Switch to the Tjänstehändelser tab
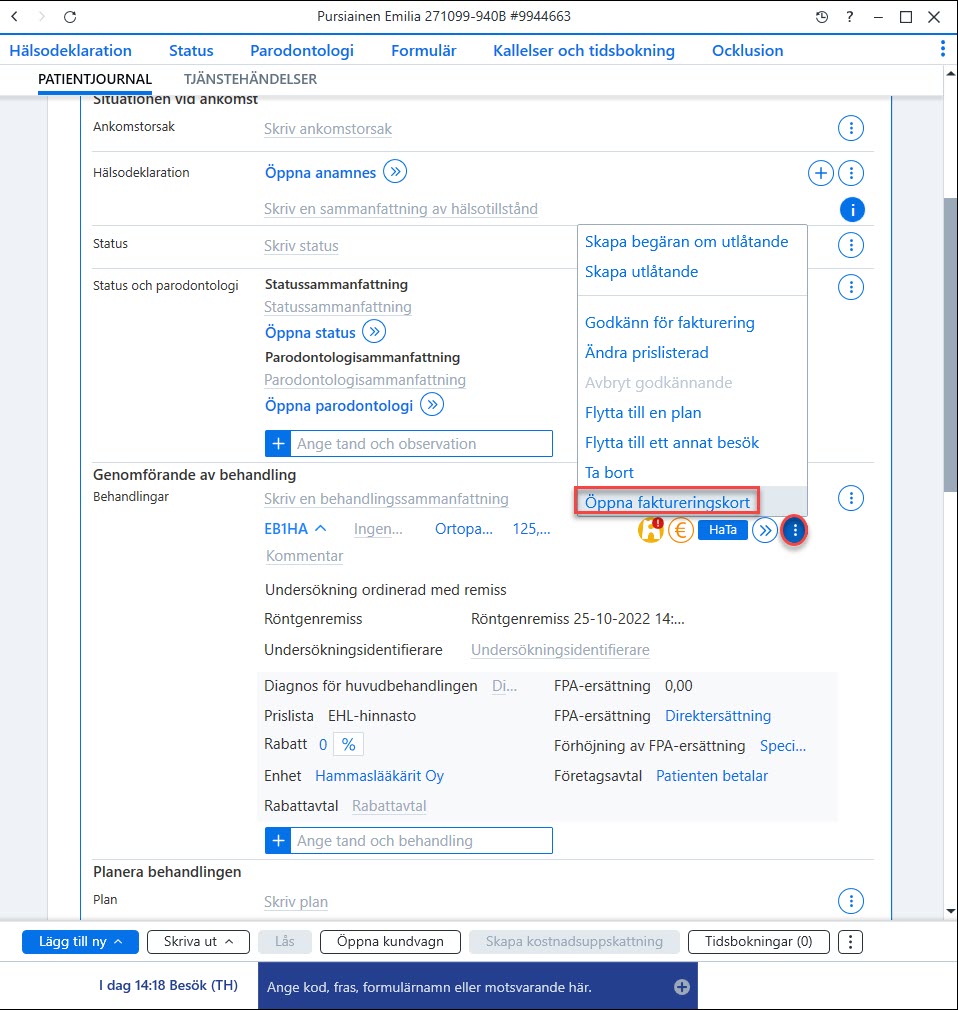 pos(250,79)
